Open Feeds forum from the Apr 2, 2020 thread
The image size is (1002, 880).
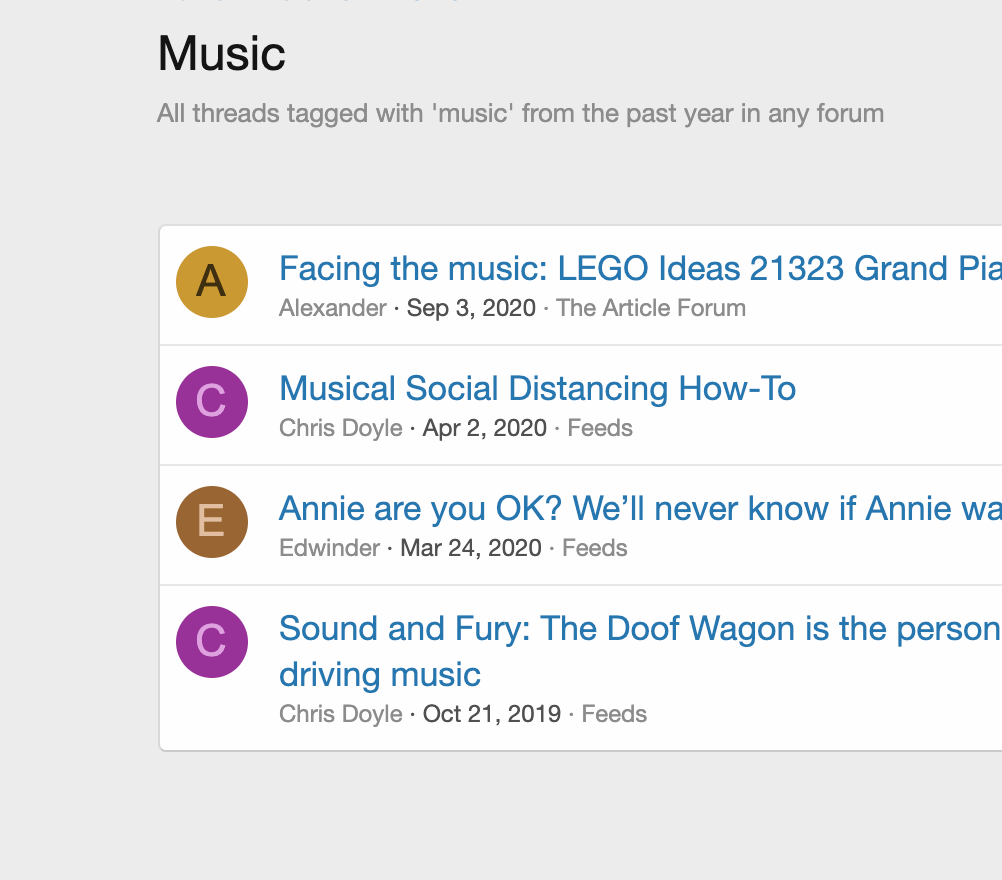pos(600,428)
